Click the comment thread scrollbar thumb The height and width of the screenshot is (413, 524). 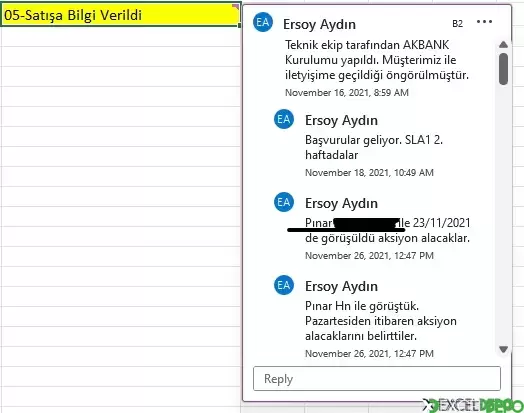(503, 69)
